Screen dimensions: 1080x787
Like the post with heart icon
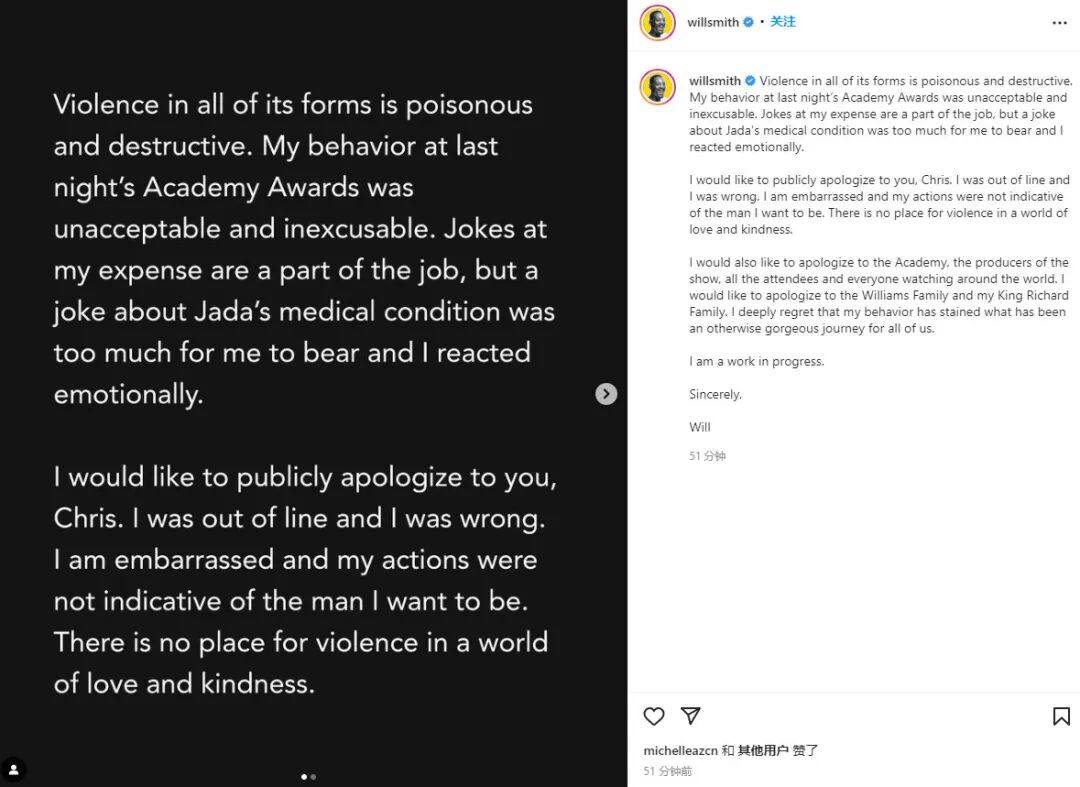pyautogui.click(x=654, y=716)
